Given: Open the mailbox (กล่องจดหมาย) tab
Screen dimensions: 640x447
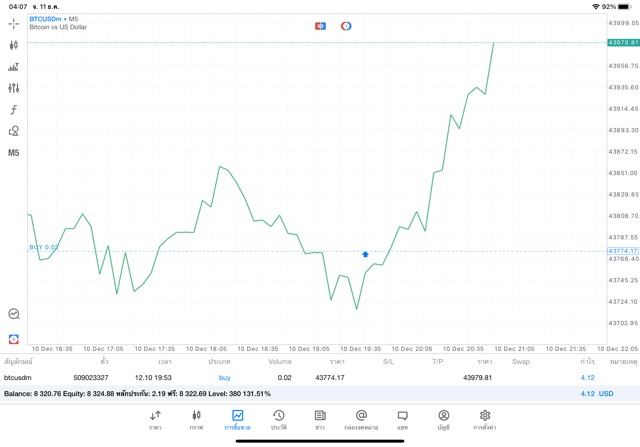Looking at the screenshot, I should tap(361, 420).
